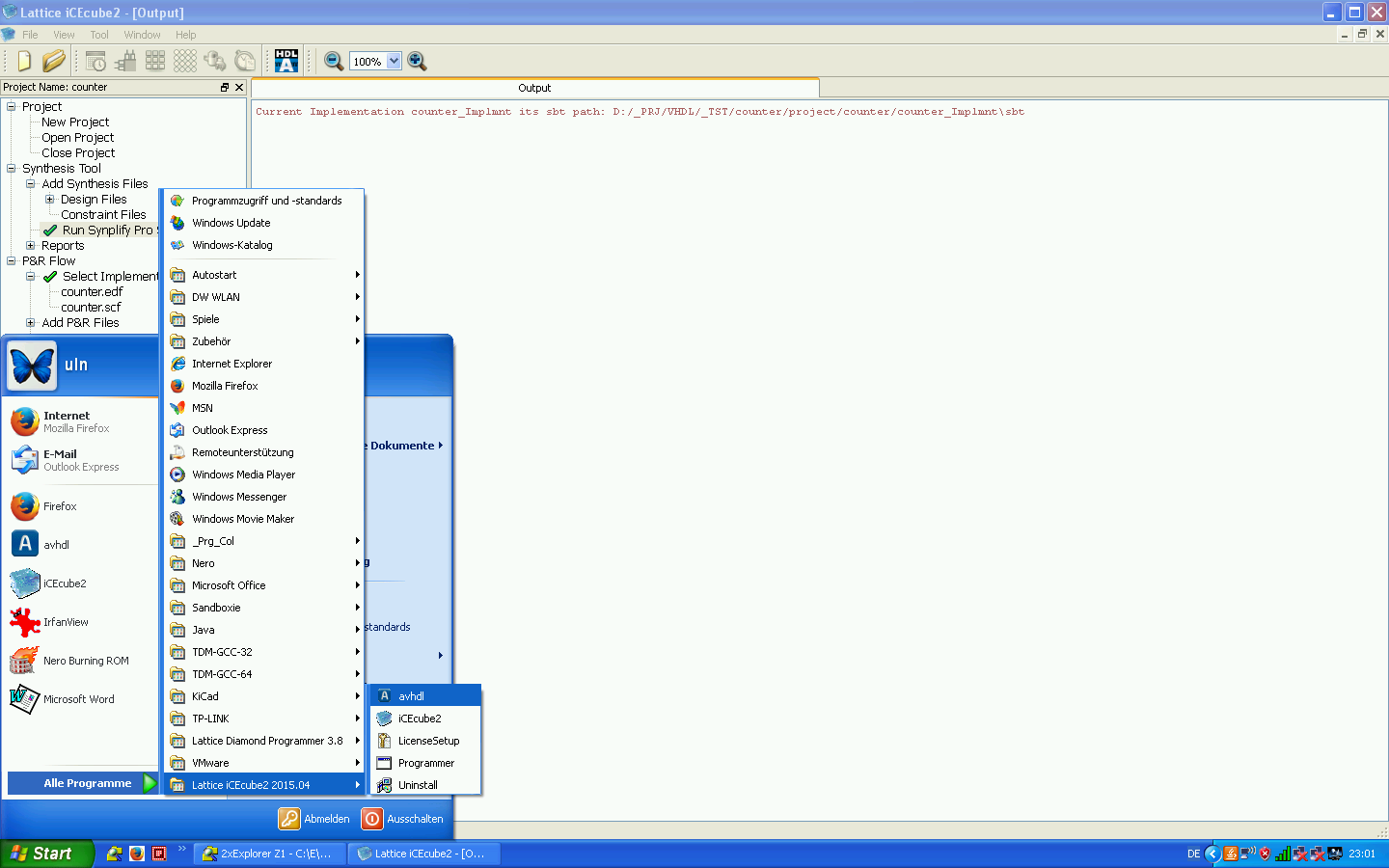Click the zoom out magnifier icon
Viewport: 1389px width, 868px height.
(x=334, y=61)
